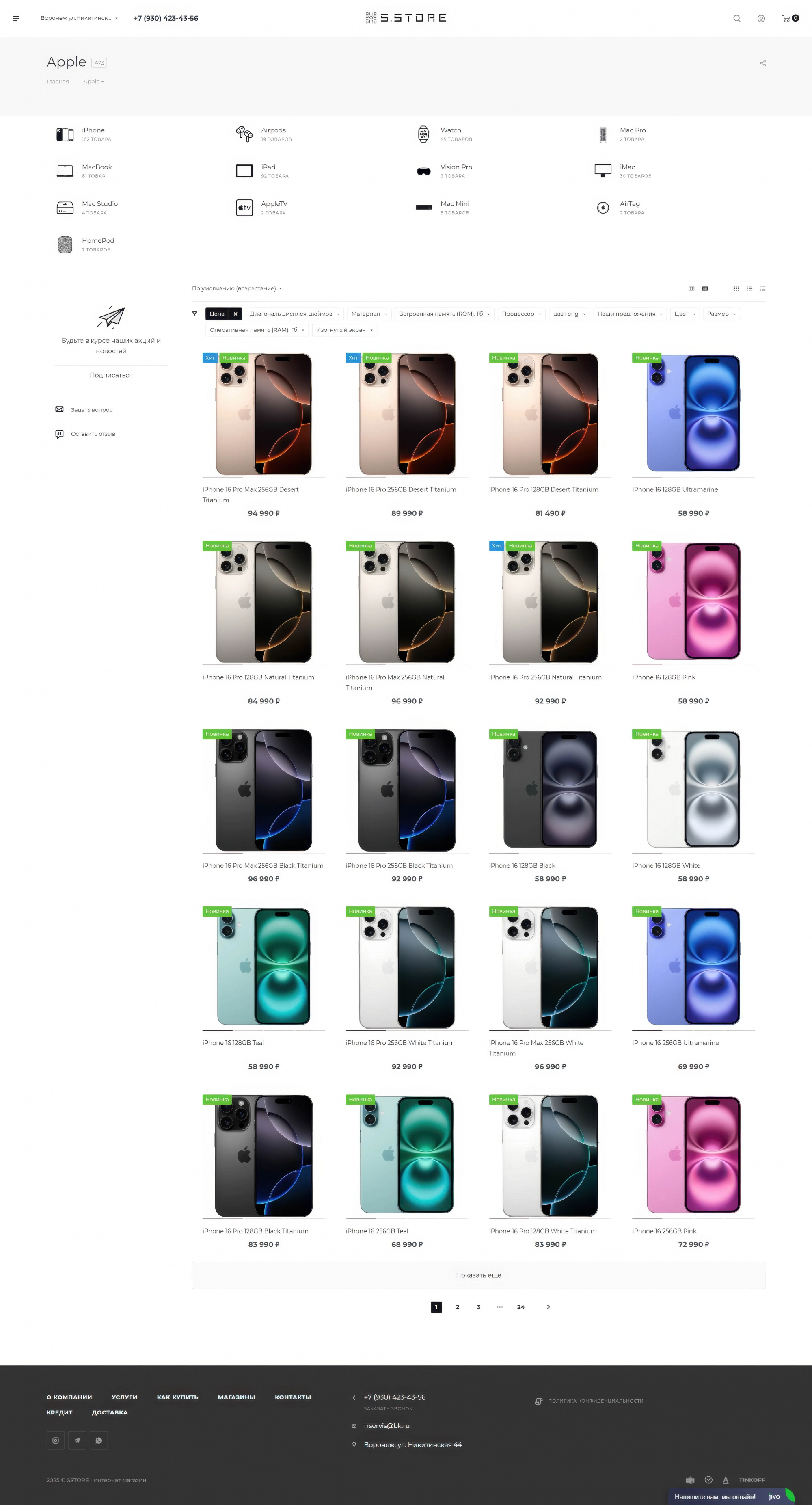The image size is (812, 1505).
Task: Switch to compact table view
Action: pos(762,289)
